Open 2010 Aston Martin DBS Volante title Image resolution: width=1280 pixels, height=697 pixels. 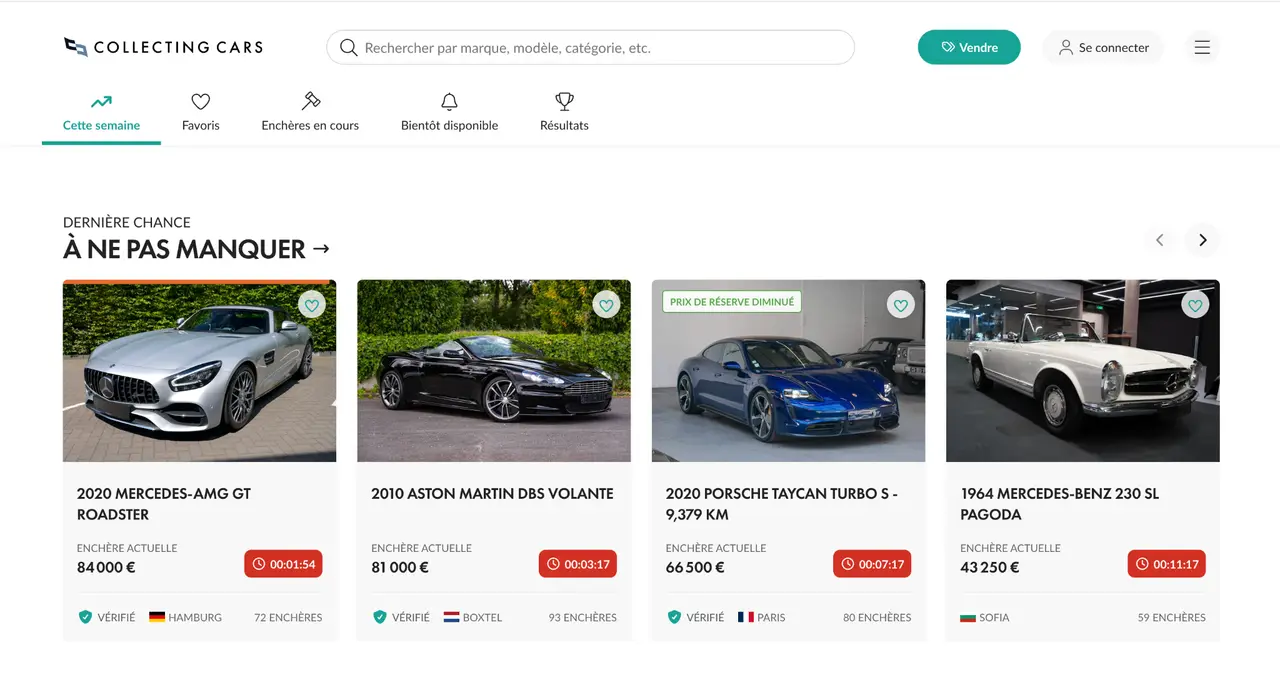[492, 493]
